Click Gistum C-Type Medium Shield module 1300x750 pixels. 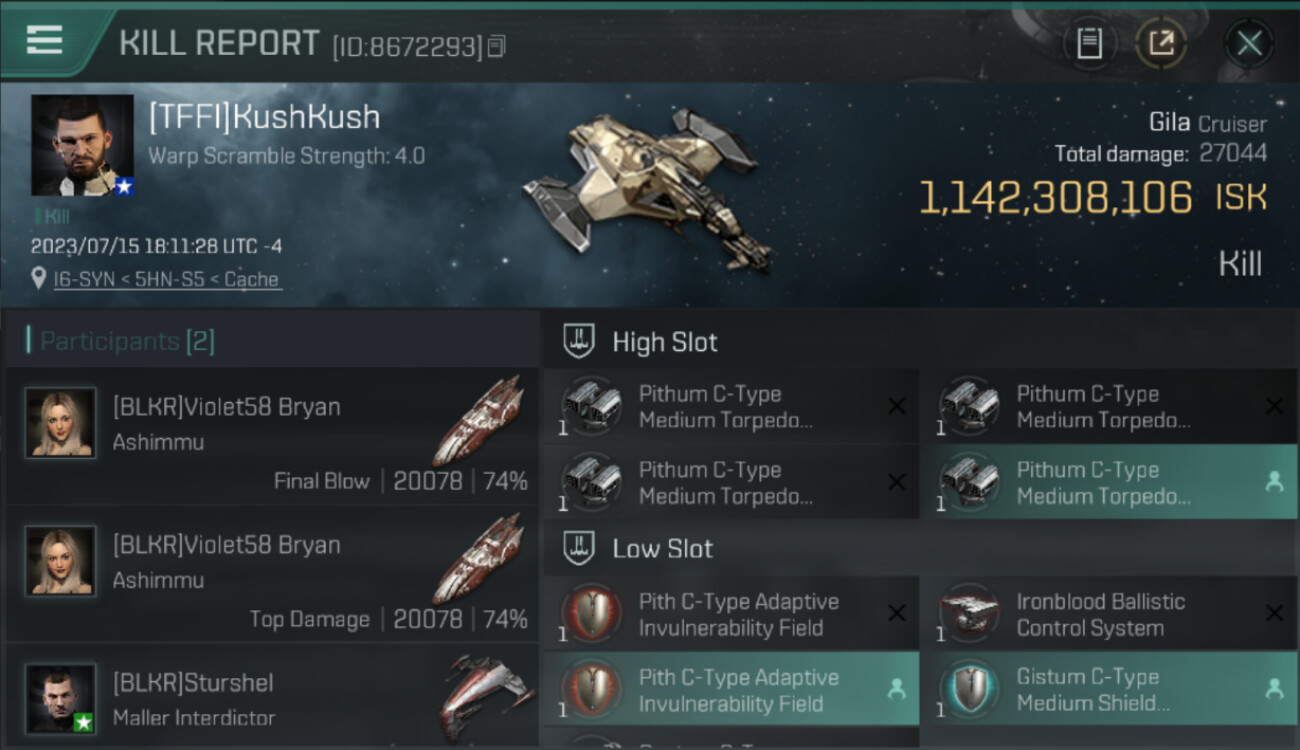[x=1108, y=689]
